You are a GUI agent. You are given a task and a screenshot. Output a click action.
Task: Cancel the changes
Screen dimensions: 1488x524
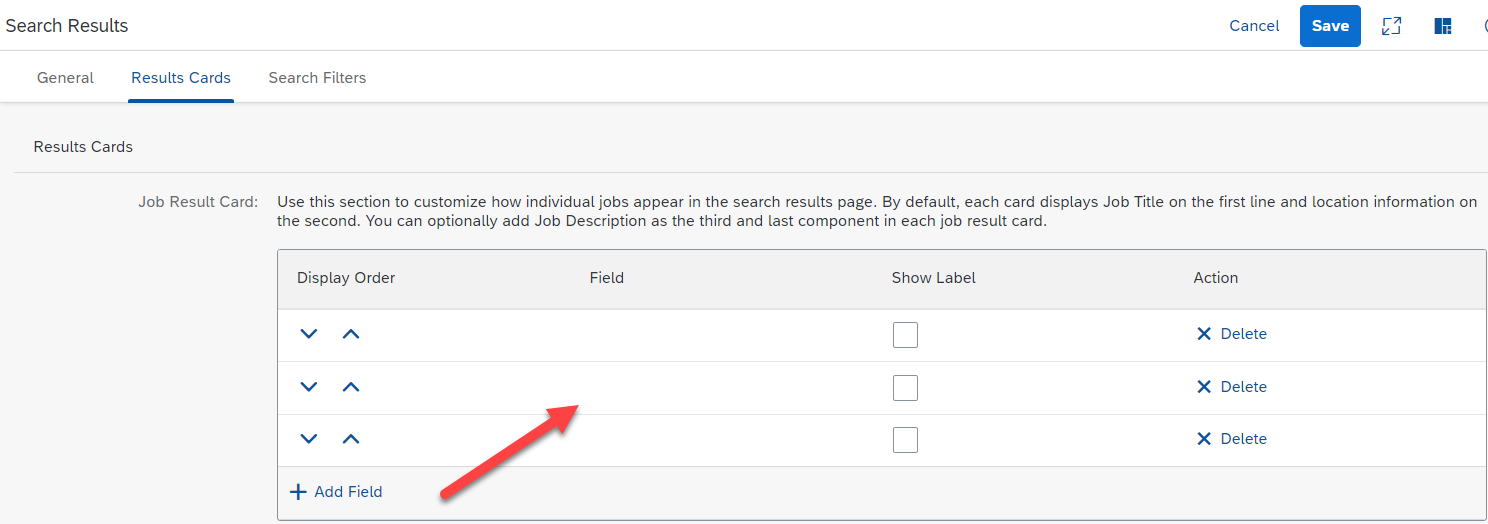pyautogui.click(x=1254, y=26)
